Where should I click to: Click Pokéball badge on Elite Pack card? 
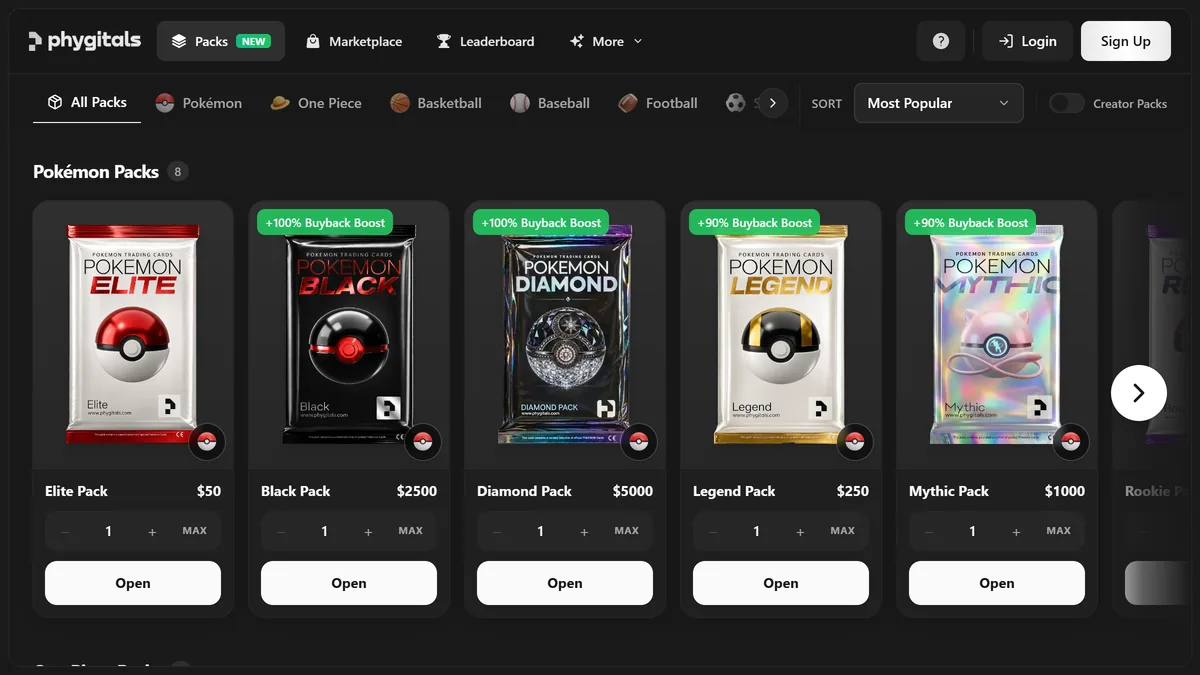(x=207, y=442)
